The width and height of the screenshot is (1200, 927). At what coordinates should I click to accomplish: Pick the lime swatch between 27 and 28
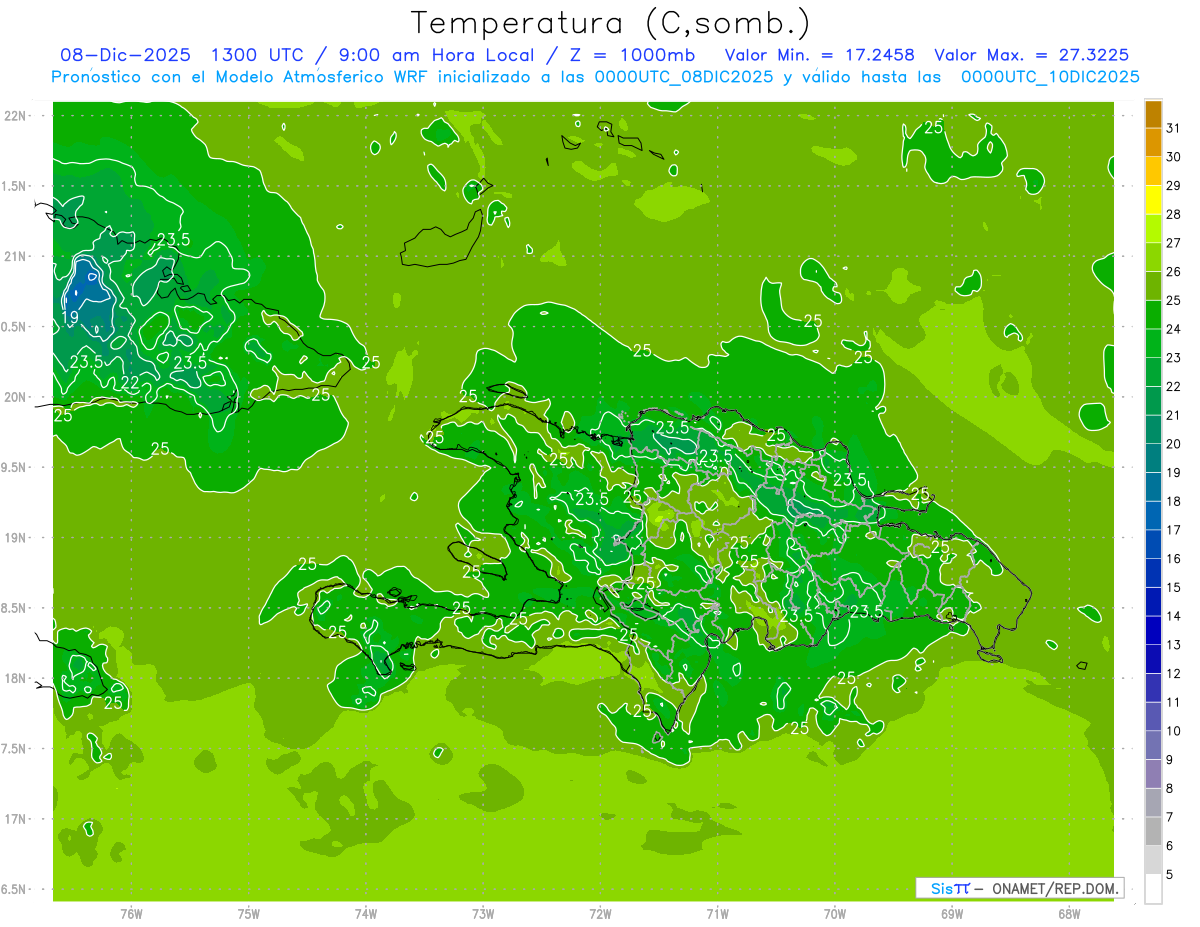[x=1153, y=229]
